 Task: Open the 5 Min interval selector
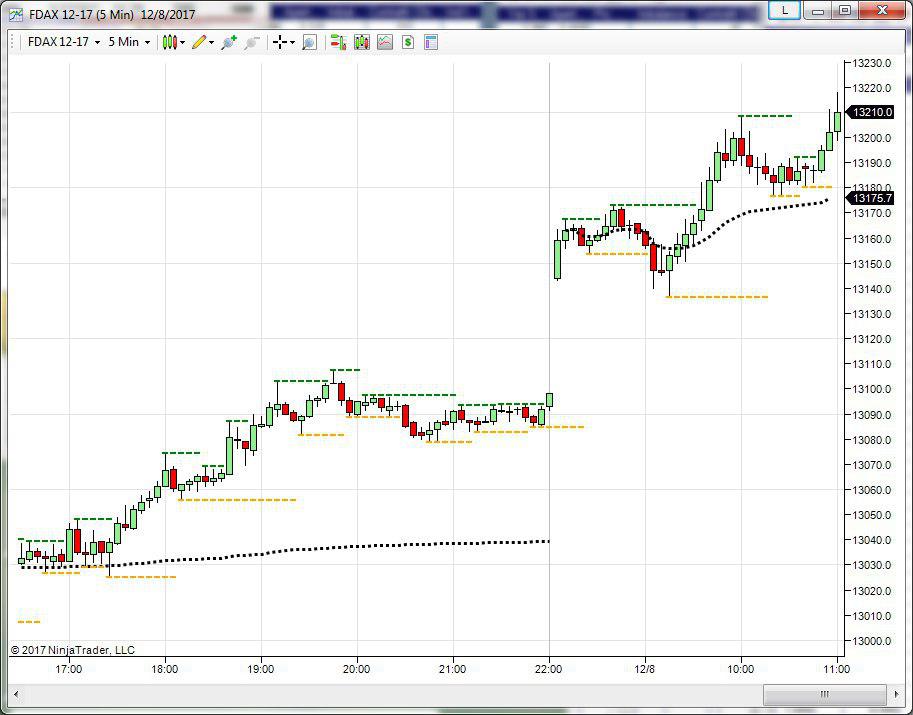[x=129, y=42]
